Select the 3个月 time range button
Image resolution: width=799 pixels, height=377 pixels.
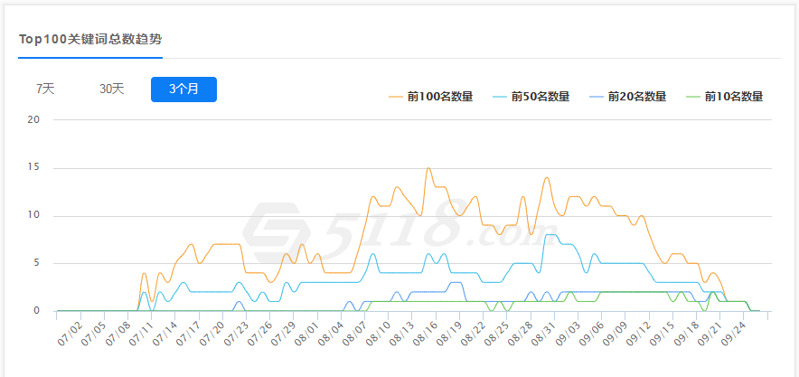tap(184, 89)
